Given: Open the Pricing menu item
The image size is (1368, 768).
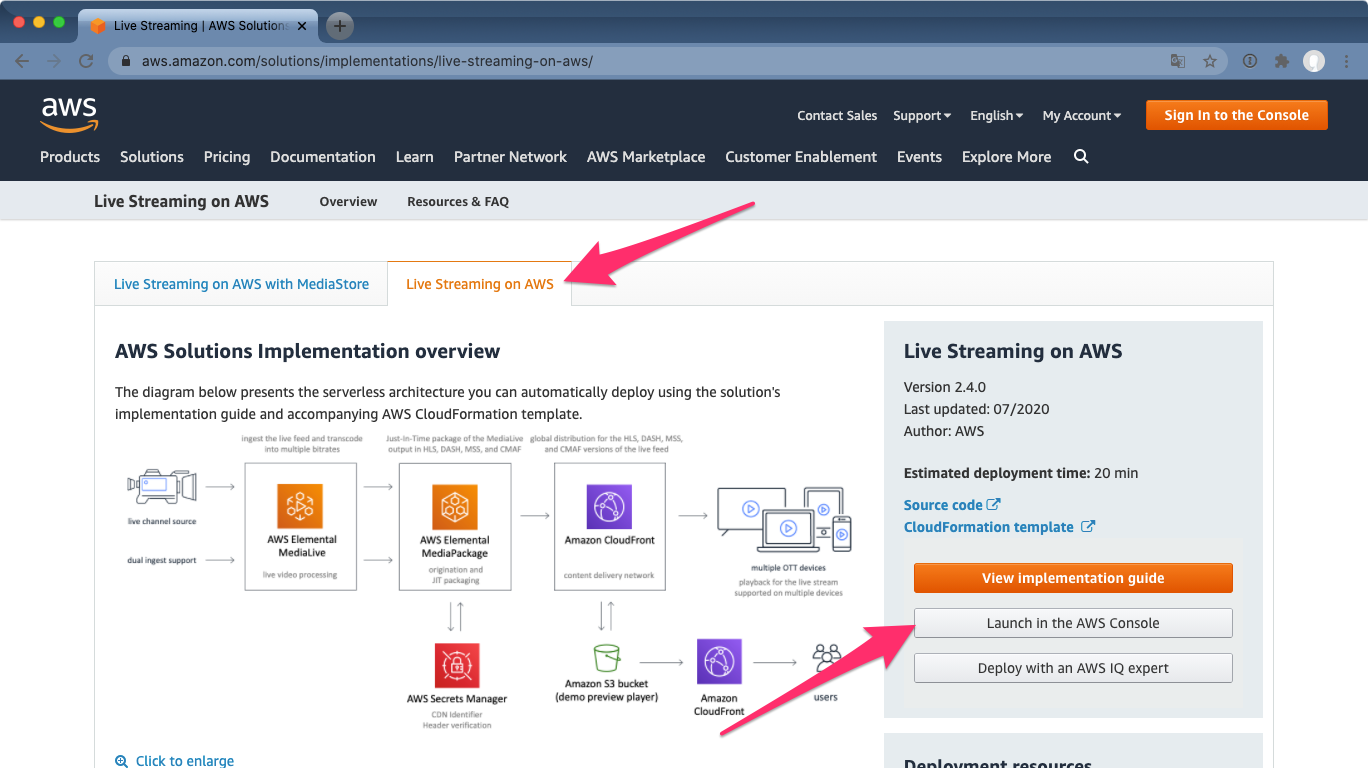Looking at the screenshot, I should coord(227,157).
